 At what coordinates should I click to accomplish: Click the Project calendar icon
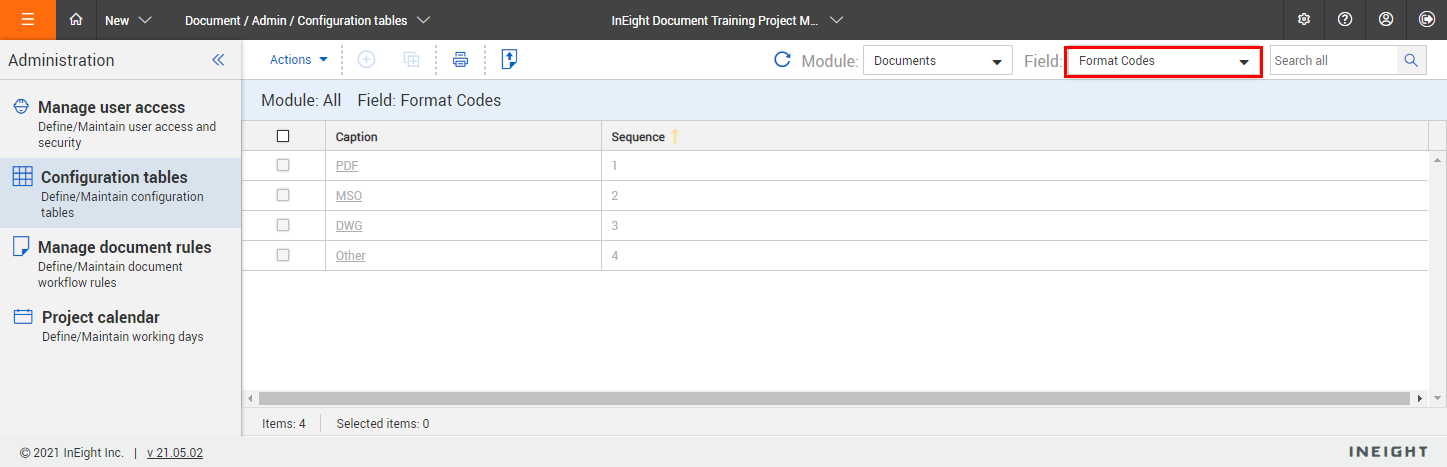tap(22, 317)
